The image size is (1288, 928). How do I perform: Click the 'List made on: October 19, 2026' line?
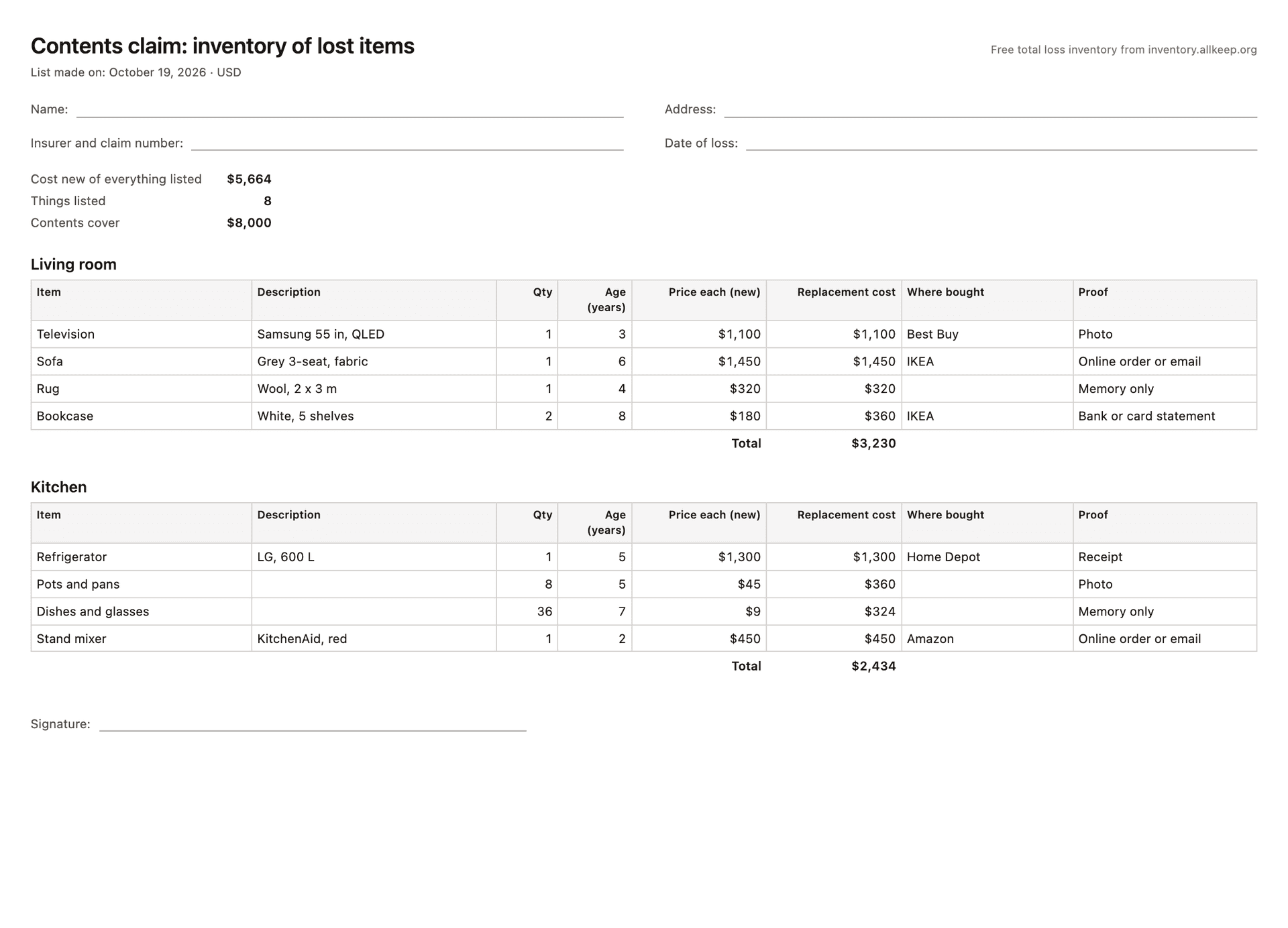[136, 72]
